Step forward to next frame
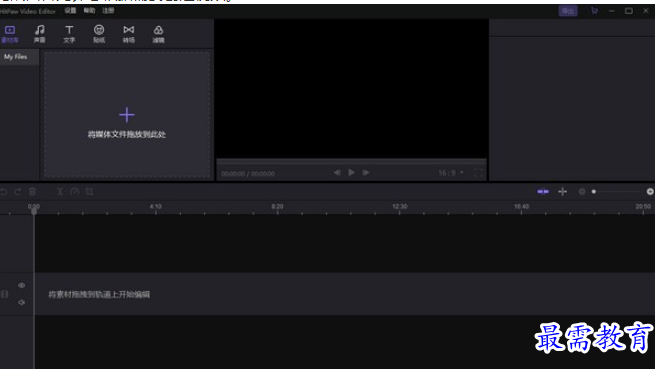Image resolution: width=659 pixels, height=369 pixels. click(x=366, y=172)
